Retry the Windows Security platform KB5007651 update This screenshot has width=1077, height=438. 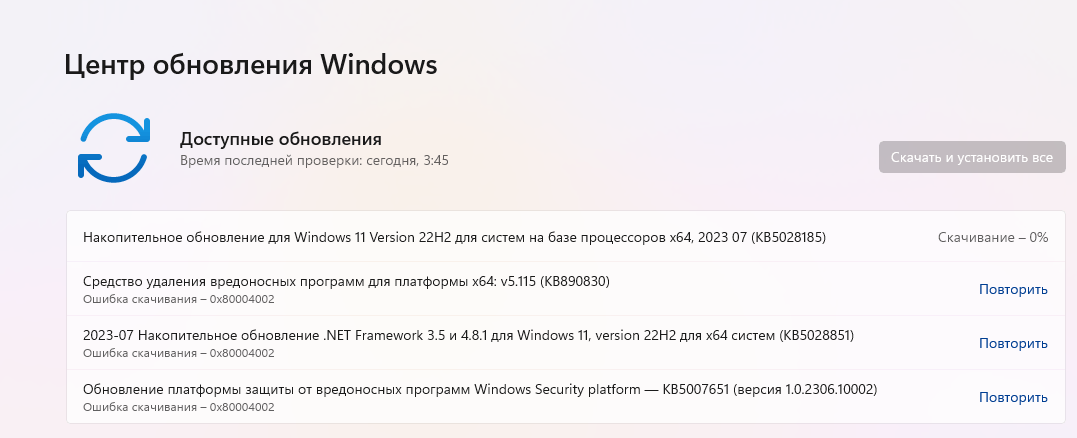point(1013,397)
